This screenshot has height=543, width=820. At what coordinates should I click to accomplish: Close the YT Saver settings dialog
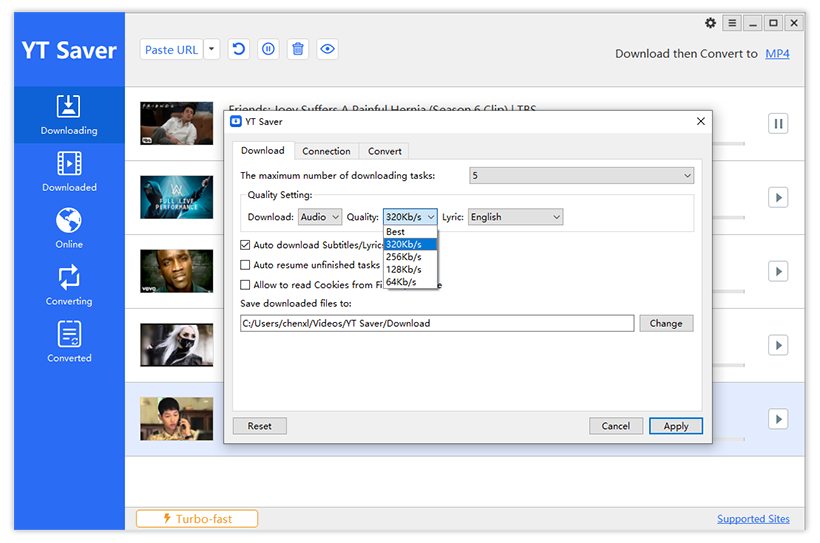[701, 121]
